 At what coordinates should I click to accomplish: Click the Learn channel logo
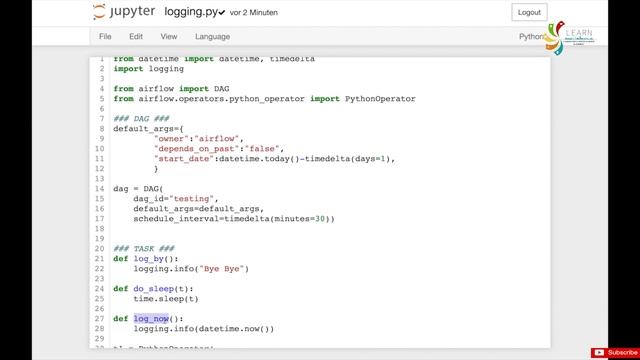[570, 38]
